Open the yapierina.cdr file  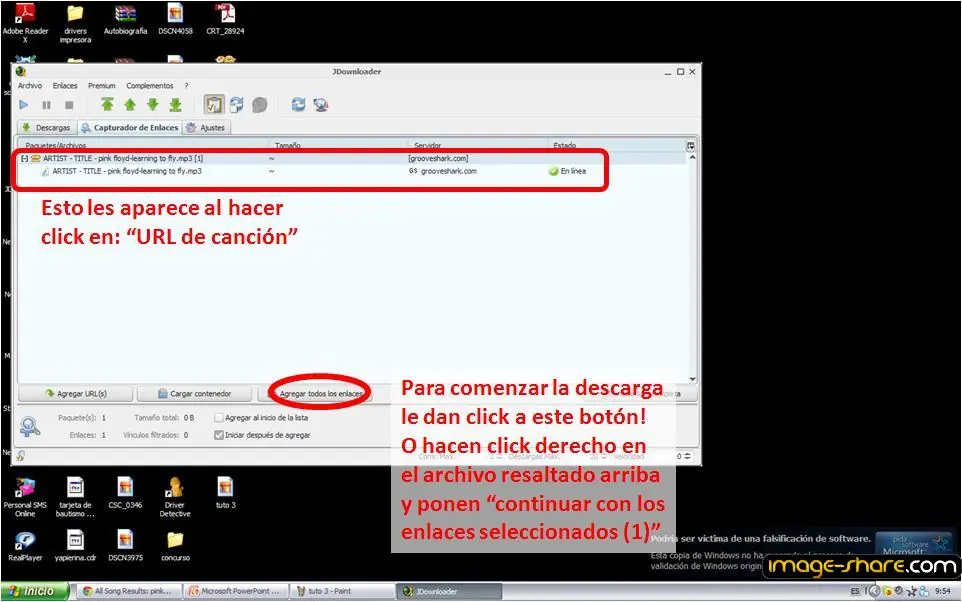coord(75,546)
